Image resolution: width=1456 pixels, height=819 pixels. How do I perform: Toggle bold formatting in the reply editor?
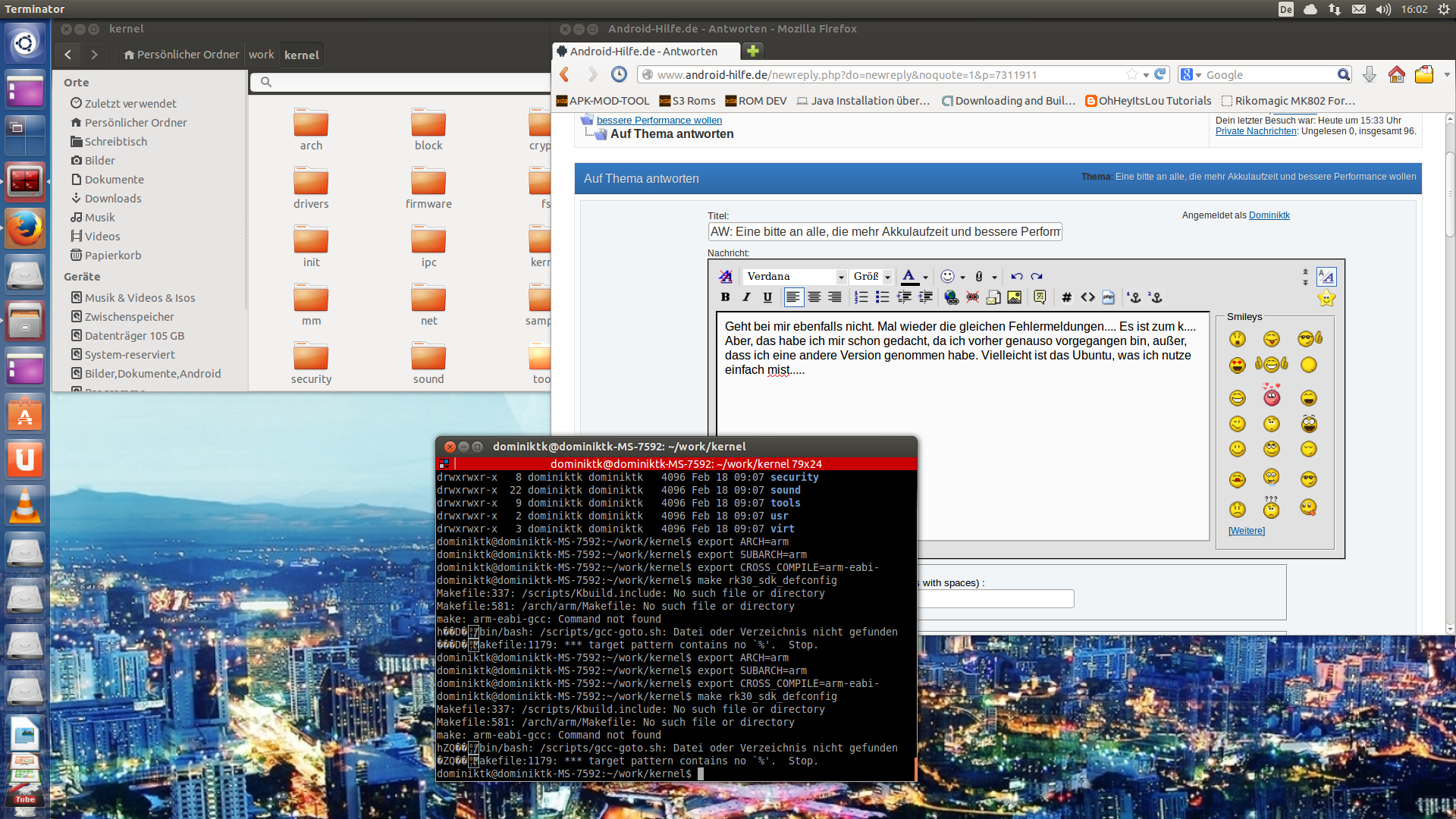(725, 297)
